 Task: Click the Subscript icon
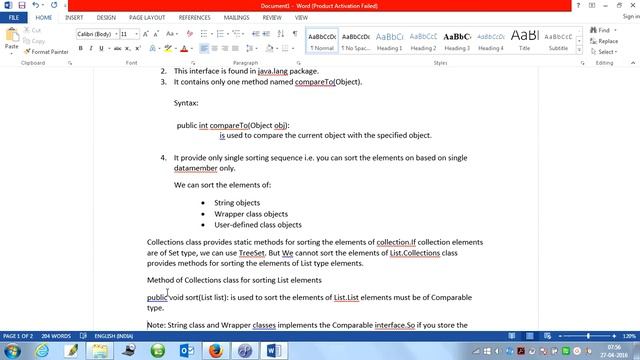[128, 49]
